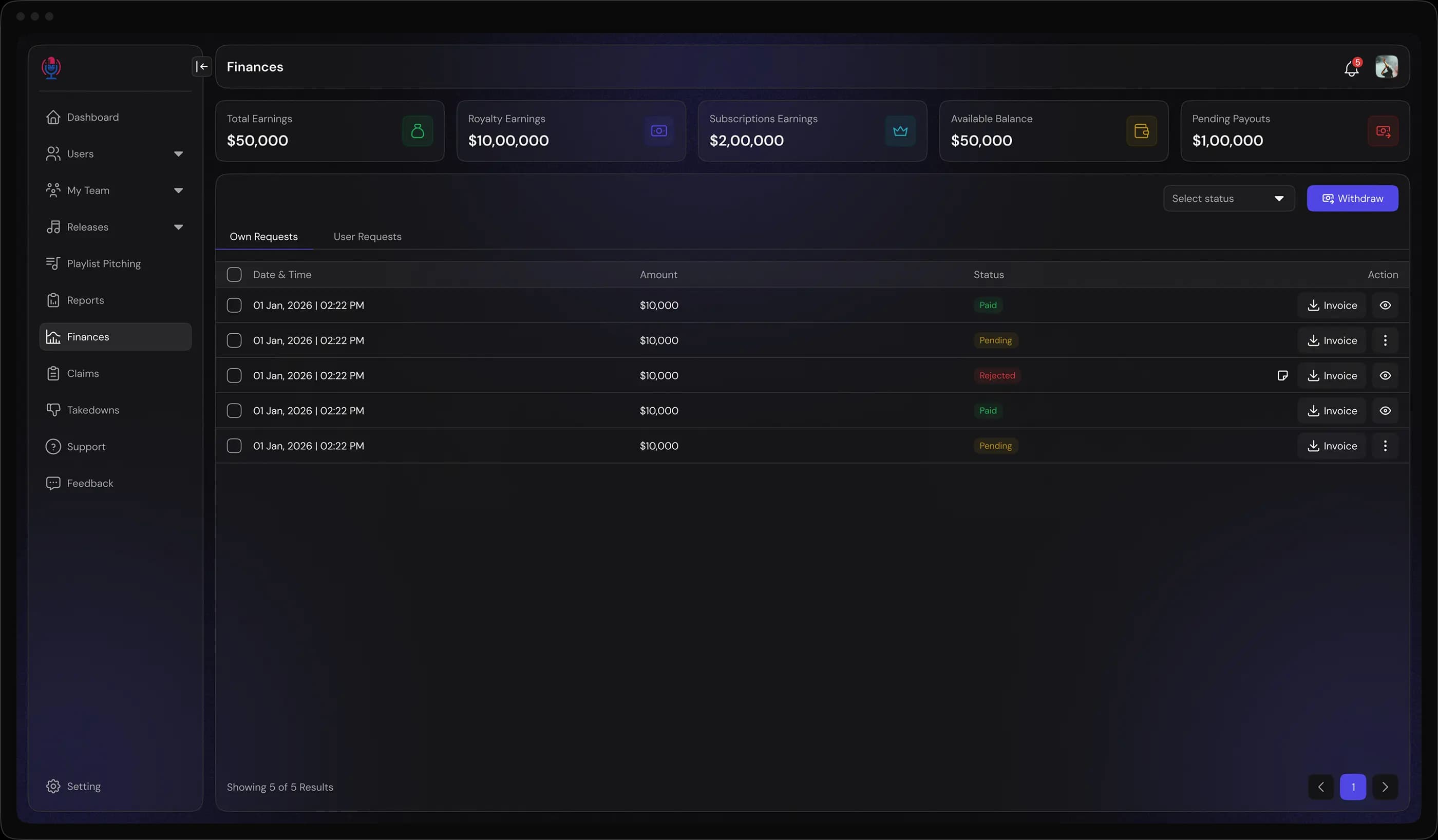Viewport: 1438px width, 840px height.
Task: Open the user profile avatar
Action: click(1387, 67)
